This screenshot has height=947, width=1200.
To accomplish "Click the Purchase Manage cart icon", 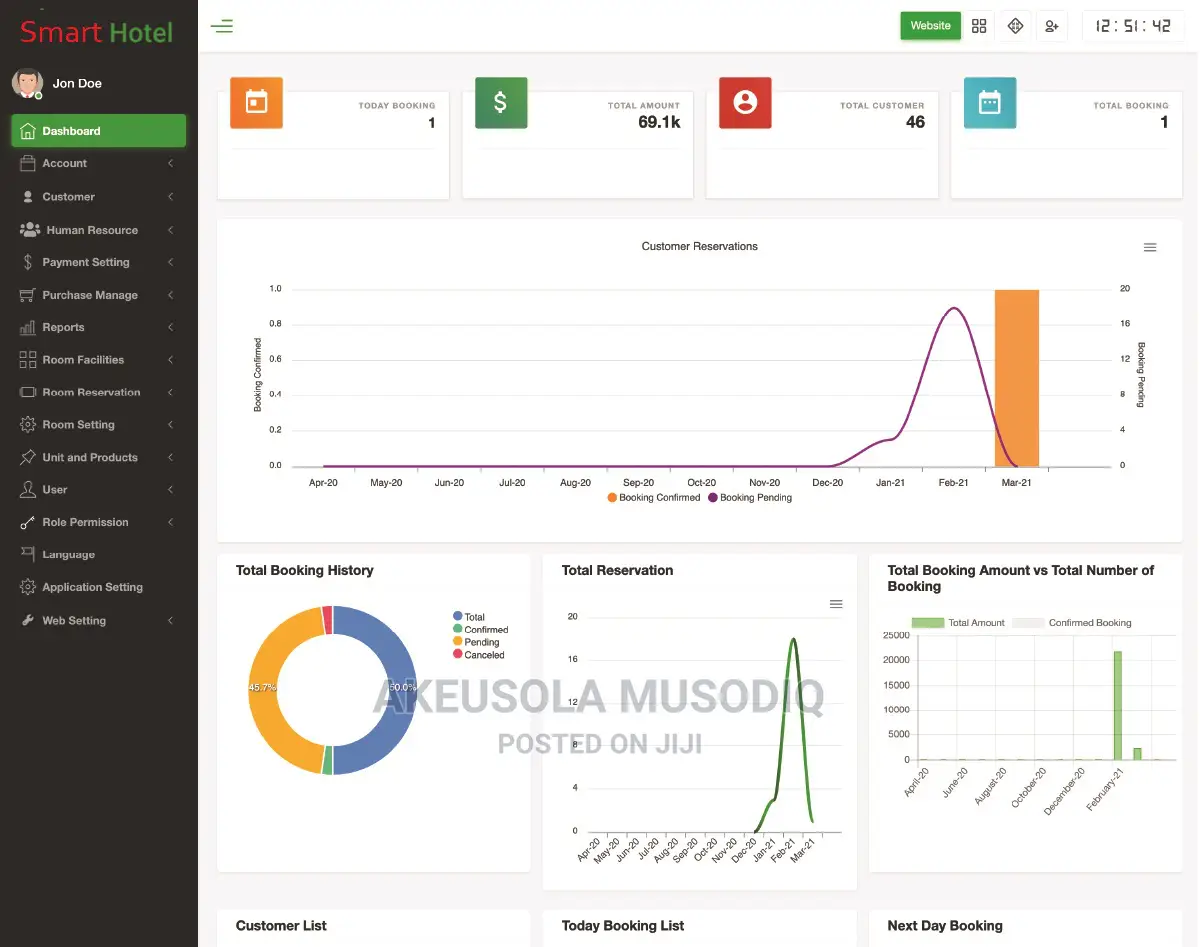I will point(28,295).
